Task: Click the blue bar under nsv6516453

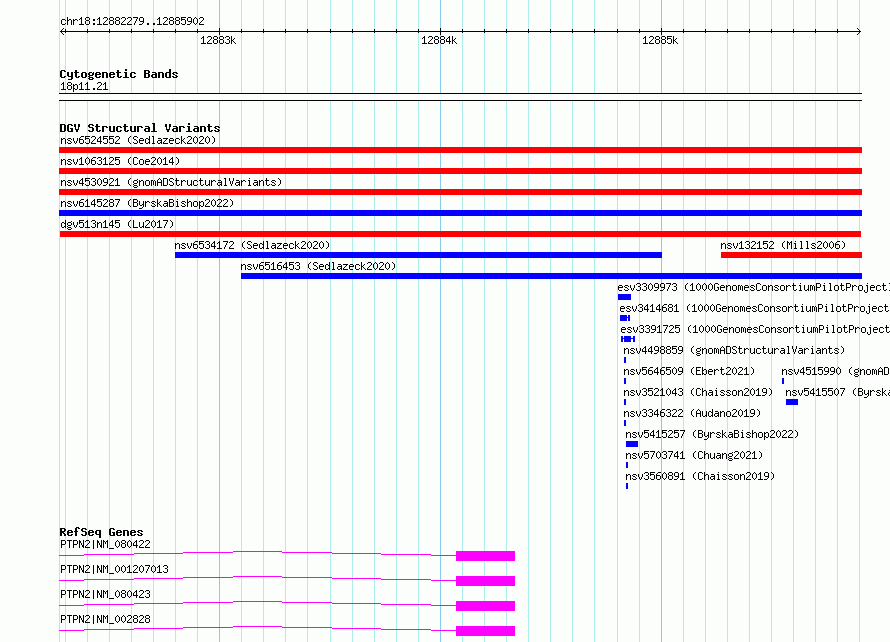Action: pyautogui.click(x=551, y=276)
